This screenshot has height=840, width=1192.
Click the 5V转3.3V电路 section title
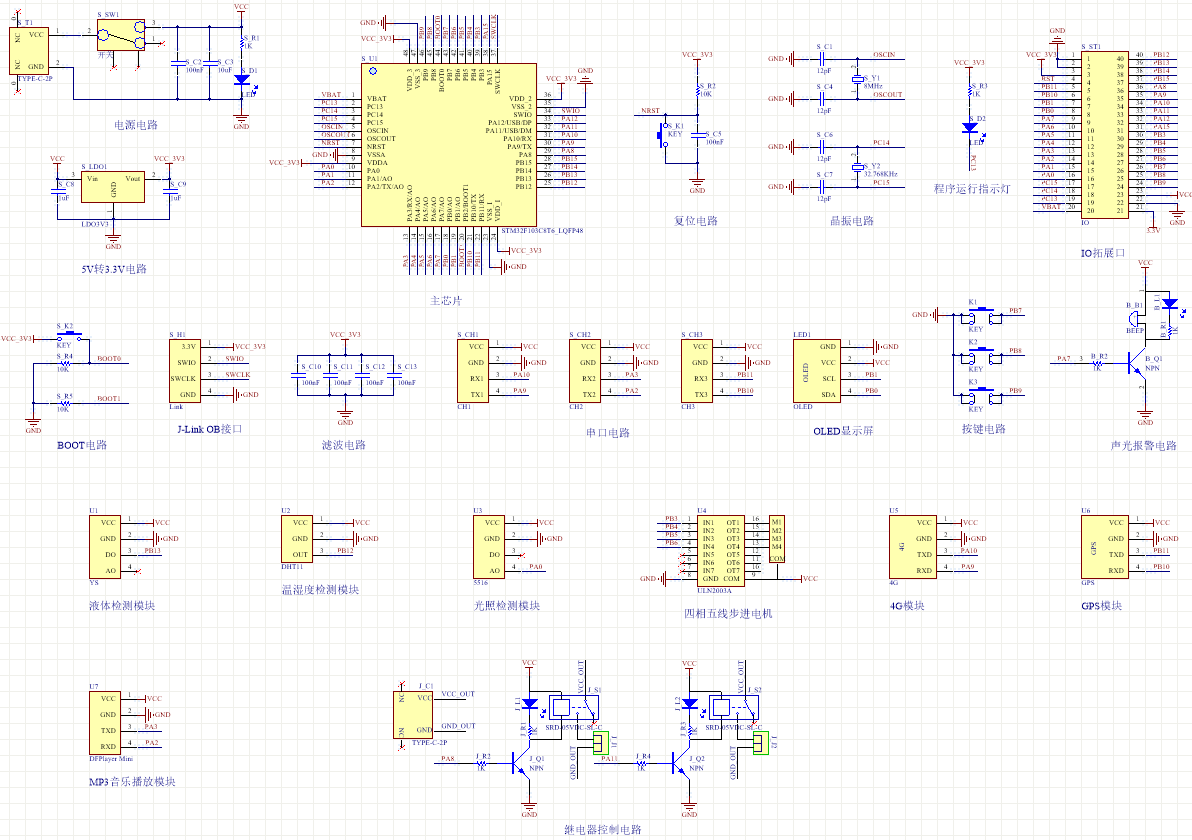click(114, 269)
